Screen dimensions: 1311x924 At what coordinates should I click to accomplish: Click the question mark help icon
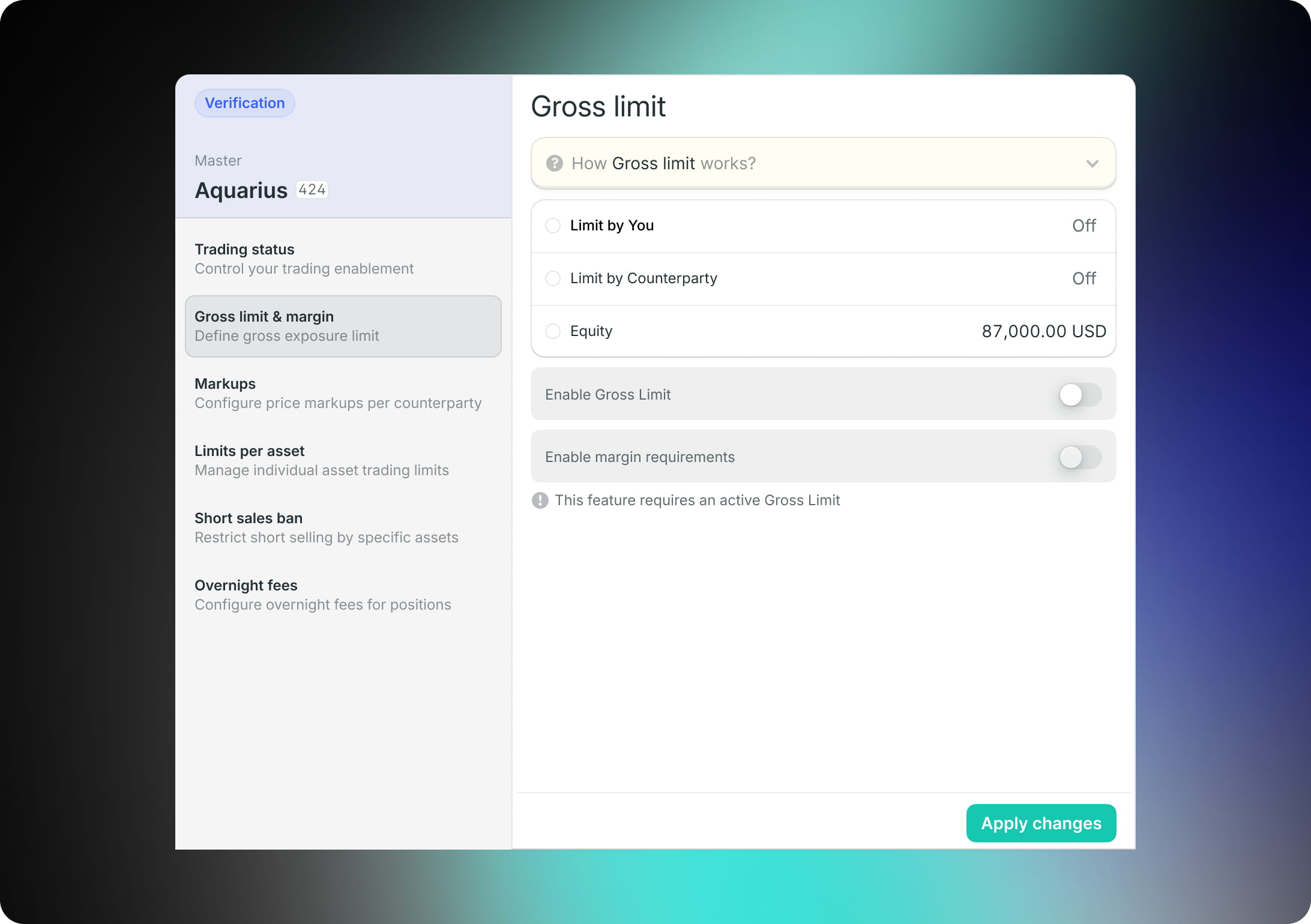coord(554,163)
